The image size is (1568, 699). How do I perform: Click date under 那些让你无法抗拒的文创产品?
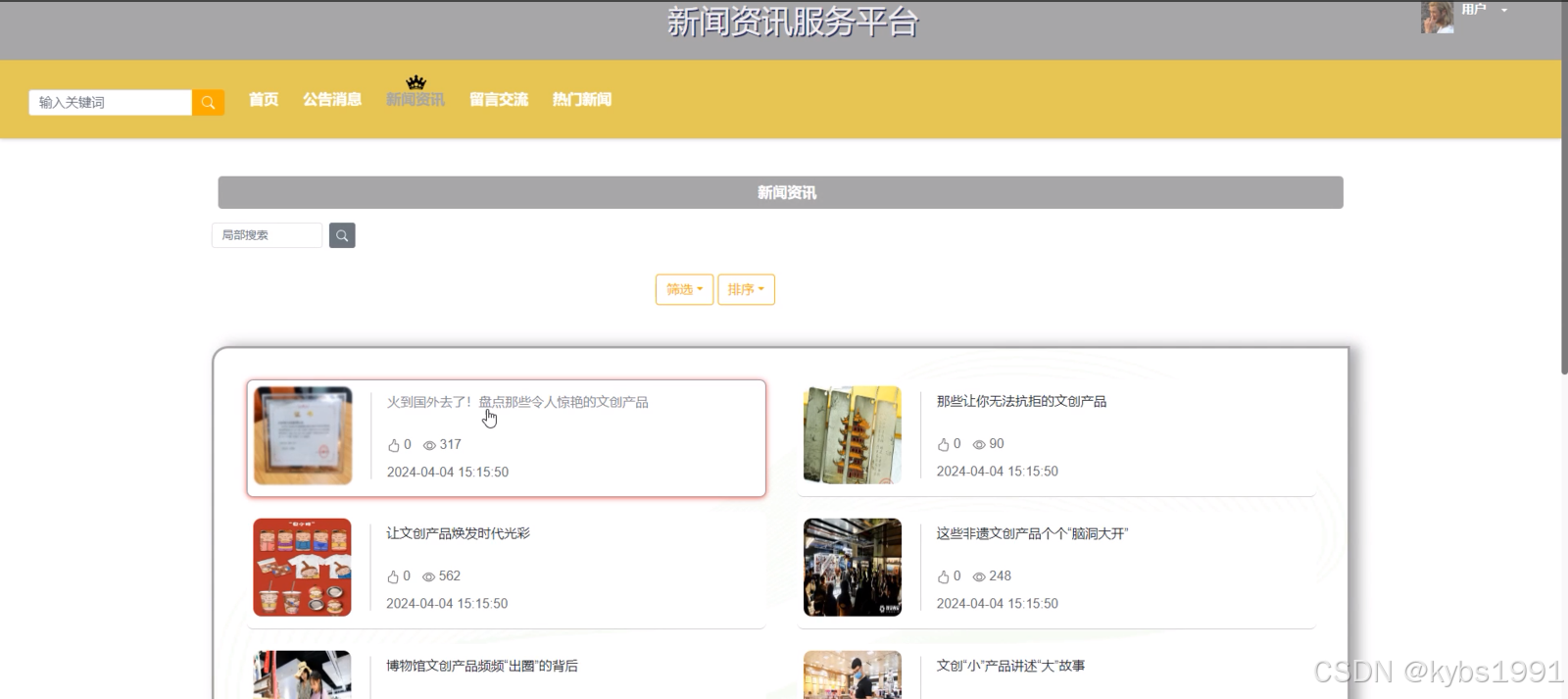(998, 472)
